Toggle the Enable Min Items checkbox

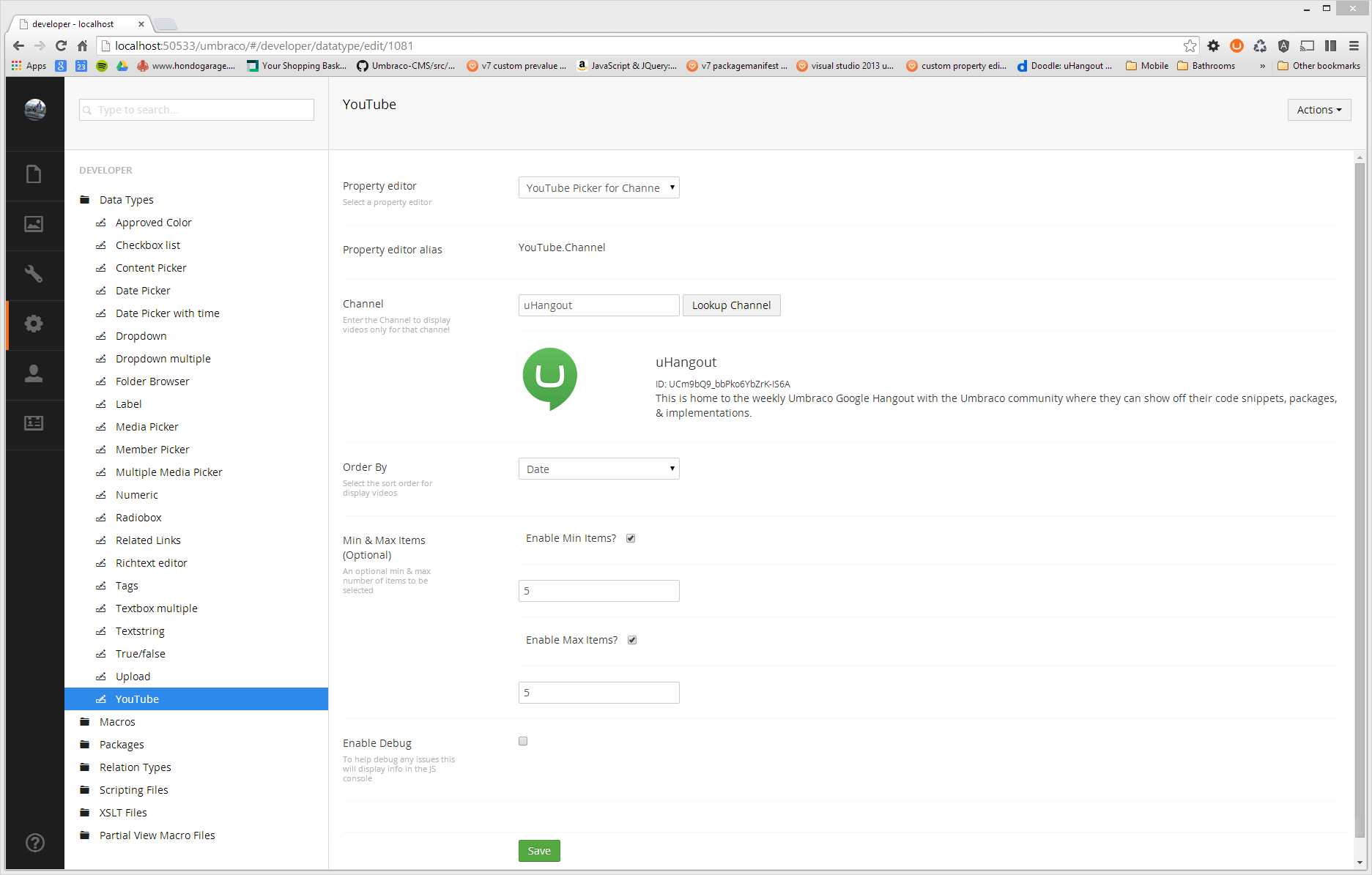point(631,538)
